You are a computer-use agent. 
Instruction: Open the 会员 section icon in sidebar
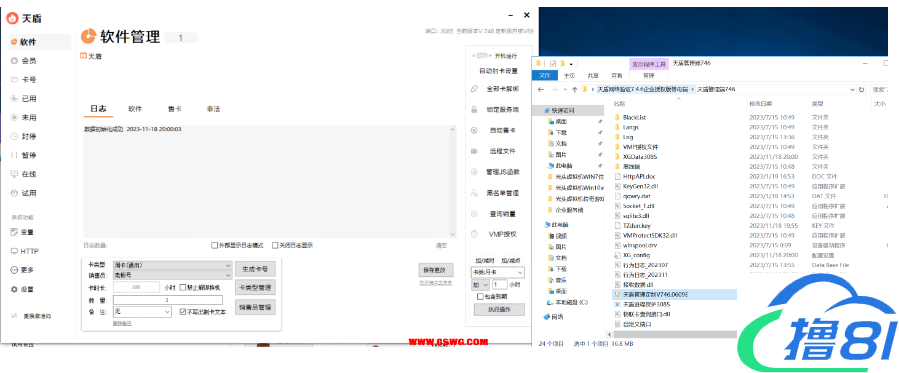click(x=14, y=61)
